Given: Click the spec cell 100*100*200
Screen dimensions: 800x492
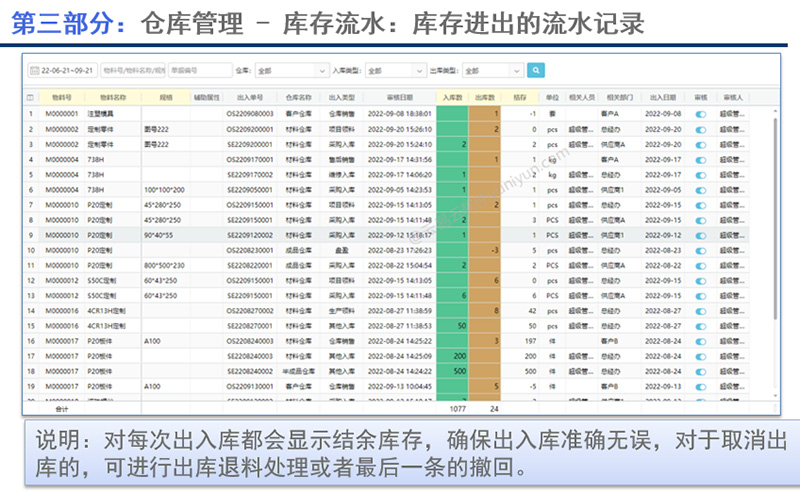Looking at the screenshot, I should 166,190.
